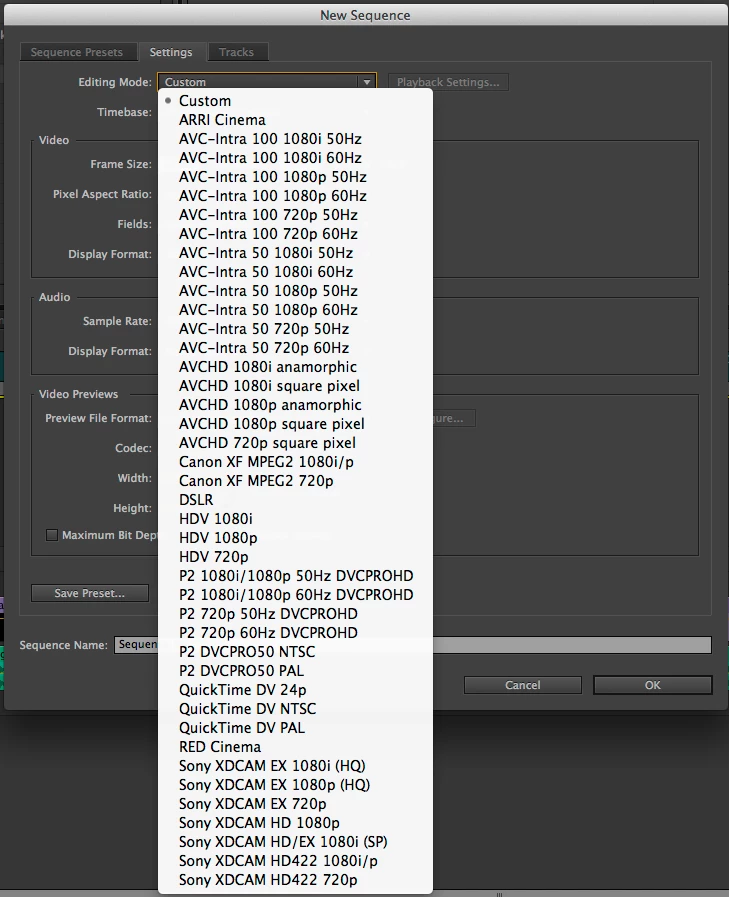Click the Sequence Name input field
Image resolution: width=729 pixels, height=897 pixels.
tap(413, 645)
